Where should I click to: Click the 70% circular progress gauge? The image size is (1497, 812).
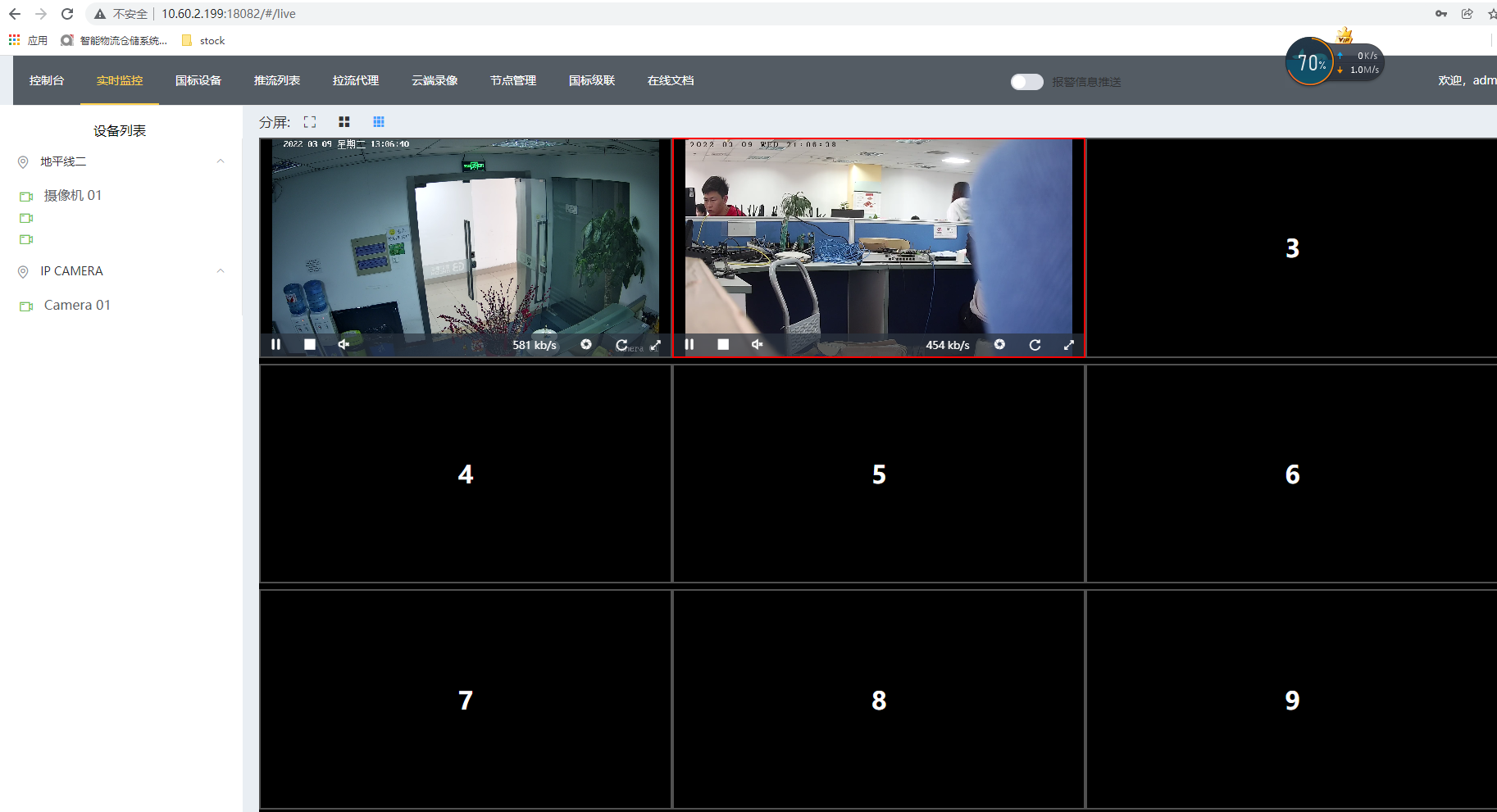[x=1310, y=61]
